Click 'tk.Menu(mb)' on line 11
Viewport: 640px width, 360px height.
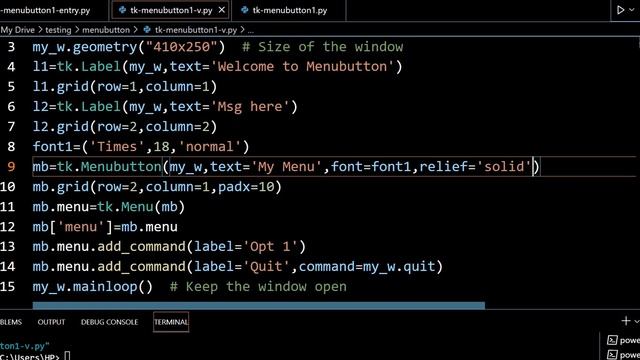pos(141,207)
